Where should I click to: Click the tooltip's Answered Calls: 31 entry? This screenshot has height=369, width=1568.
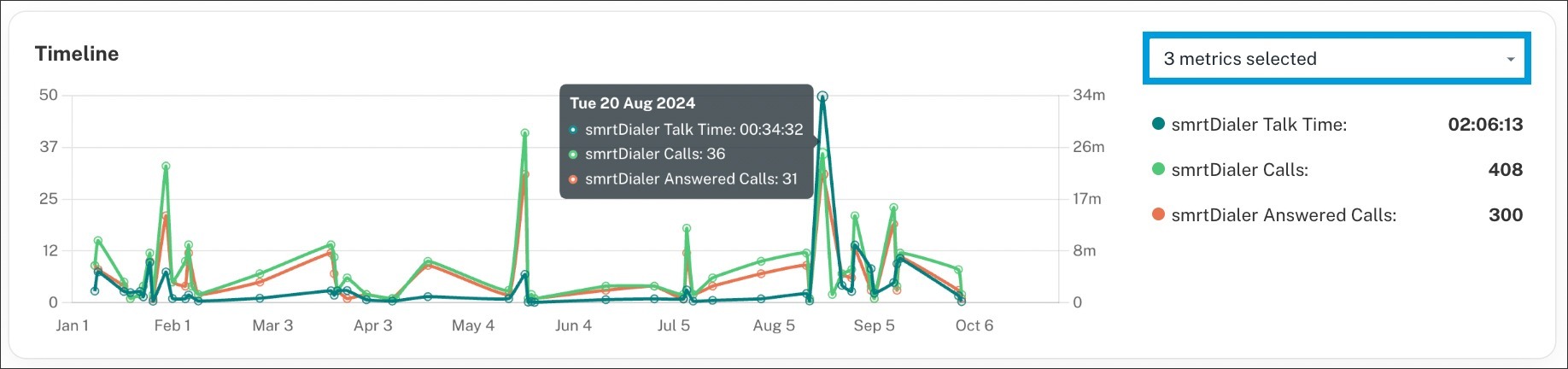click(691, 179)
